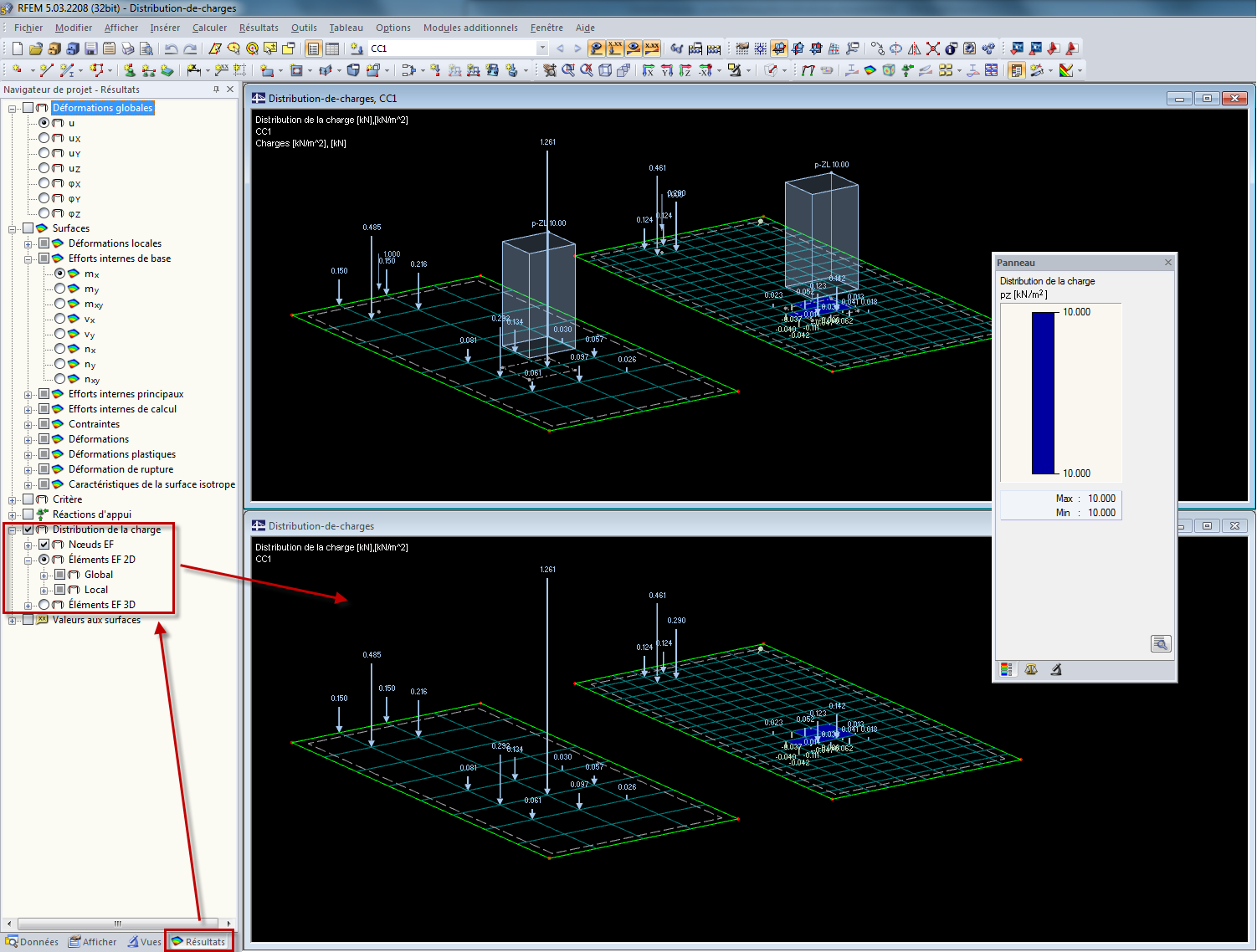Click the navigator horizontal scrollbar
1257x952 pixels.
point(117,924)
